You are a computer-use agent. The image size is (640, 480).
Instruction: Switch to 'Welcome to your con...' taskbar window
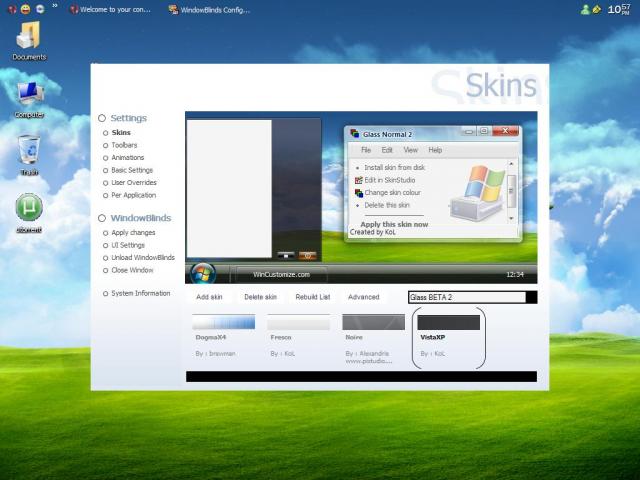click(x=110, y=9)
